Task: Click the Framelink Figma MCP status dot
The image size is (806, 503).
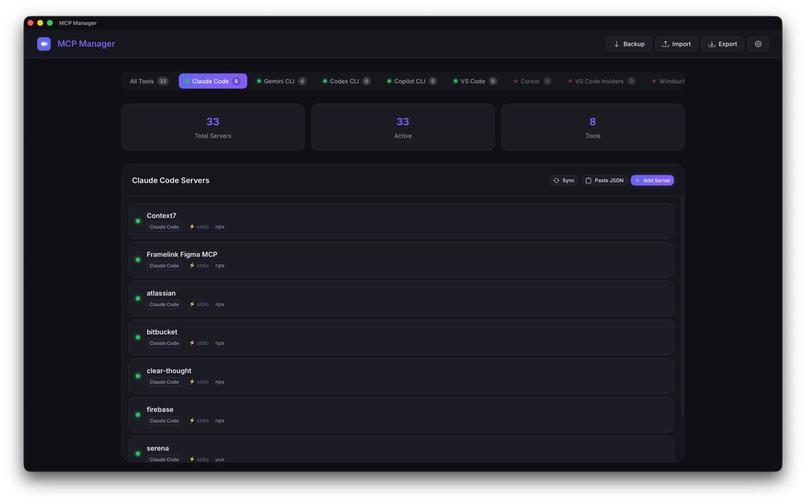Action: (x=138, y=260)
